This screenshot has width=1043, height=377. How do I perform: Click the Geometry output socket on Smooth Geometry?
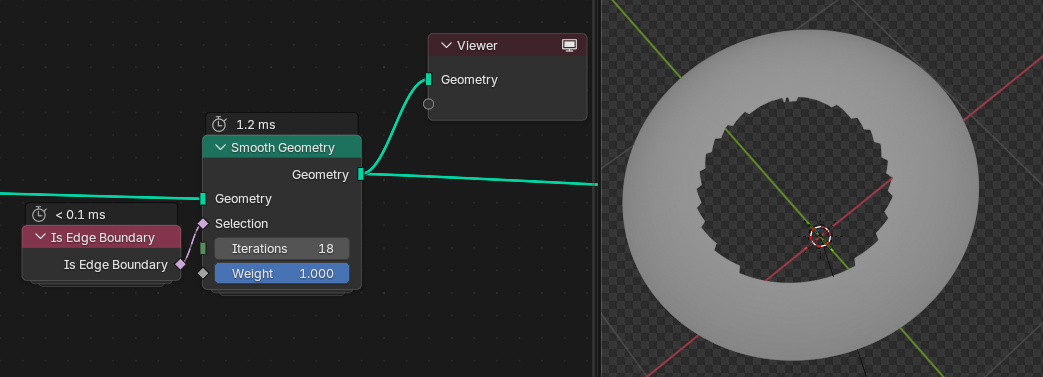pyautogui.click(x=361, y=174)
